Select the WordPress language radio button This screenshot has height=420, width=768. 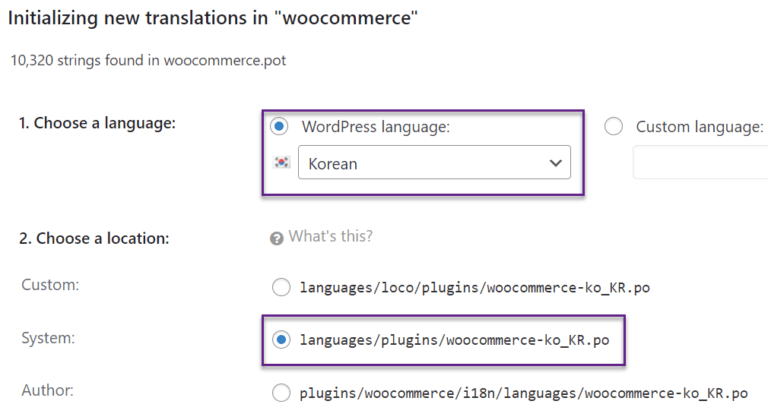tap(279, 126)
